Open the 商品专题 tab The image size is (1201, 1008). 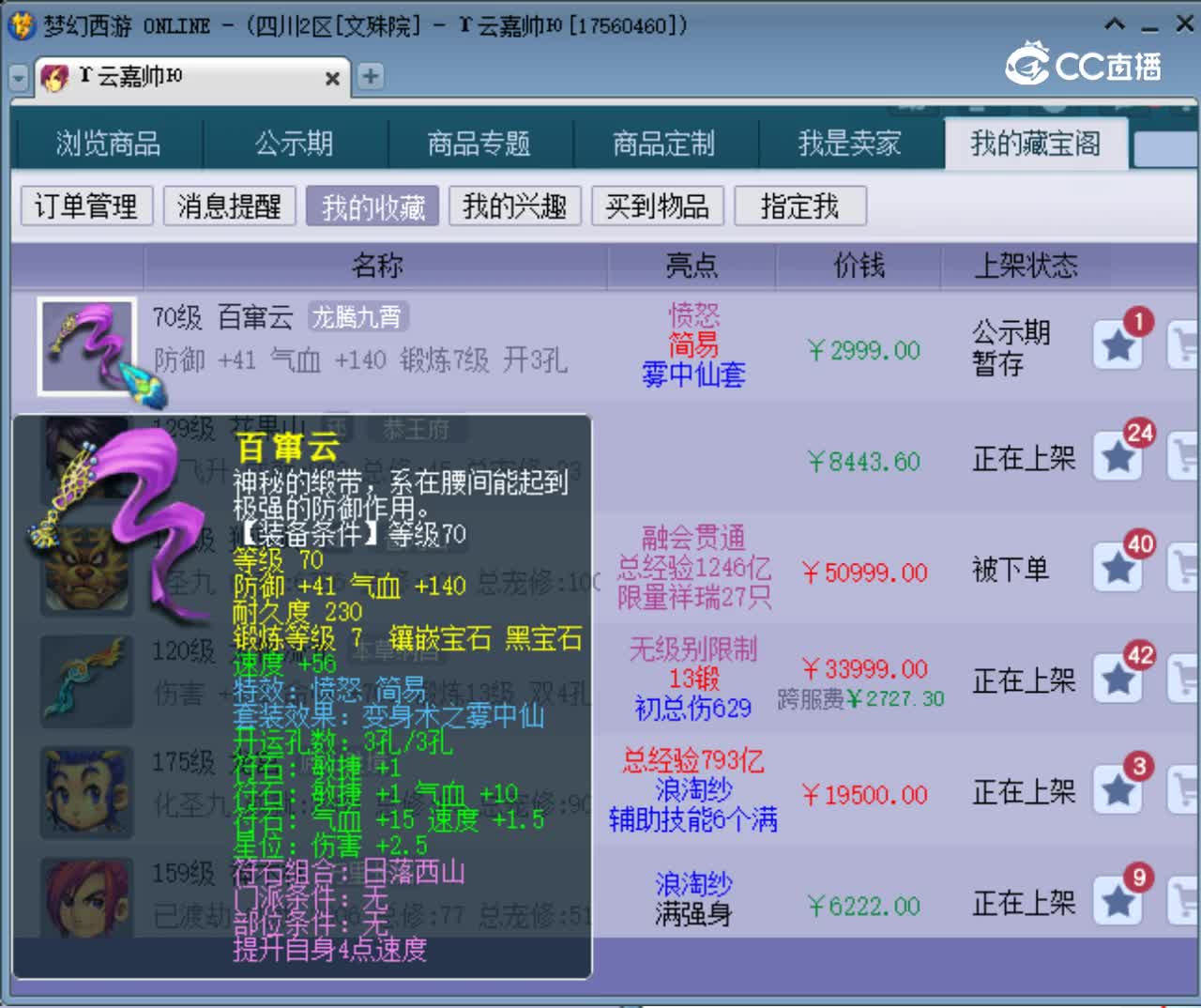pyautogui.click(x=479, y=144)
